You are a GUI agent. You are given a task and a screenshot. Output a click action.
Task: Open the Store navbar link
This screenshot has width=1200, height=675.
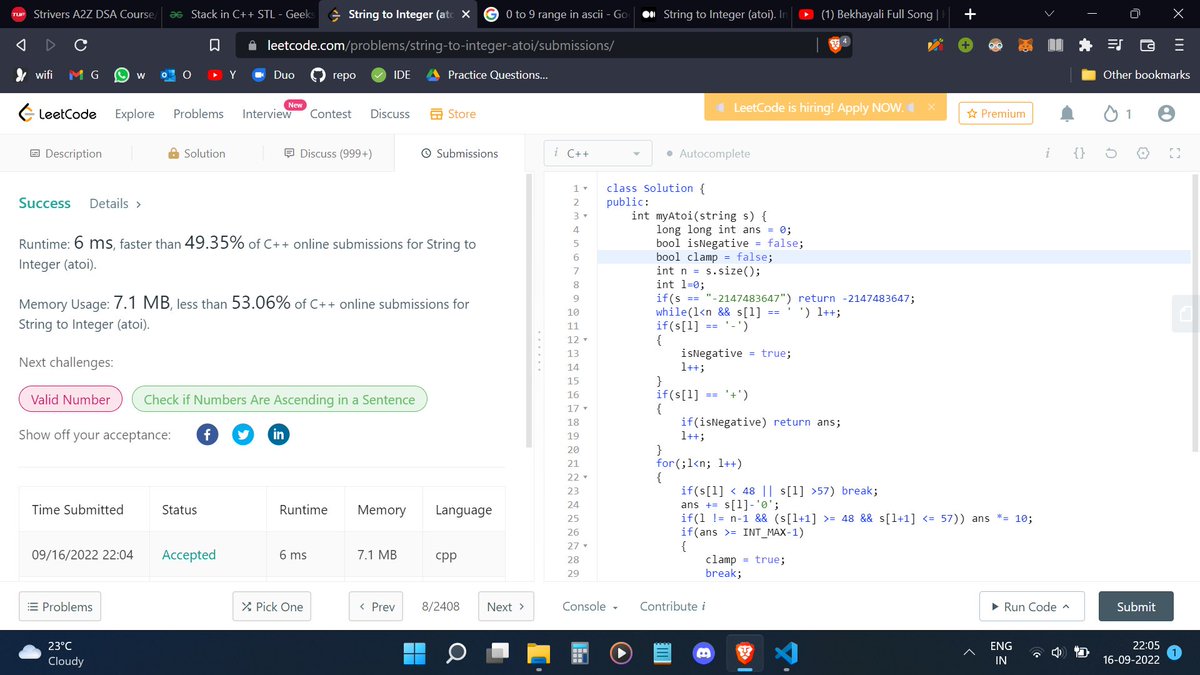452,114
